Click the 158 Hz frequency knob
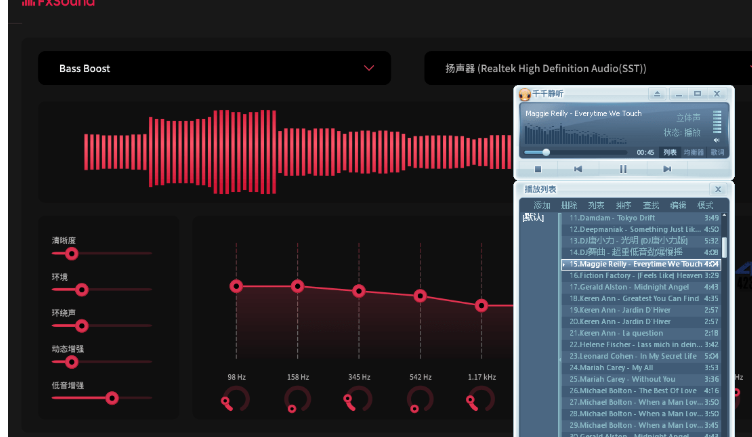752x437 pixels. 297,399
